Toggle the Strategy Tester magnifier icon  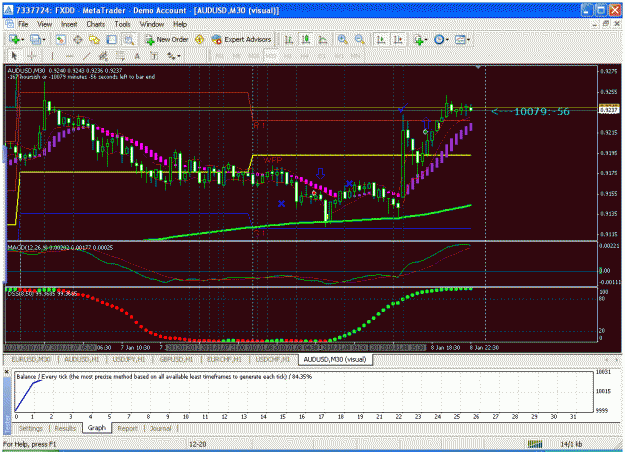pyautogui.click(x=128, y=39)
